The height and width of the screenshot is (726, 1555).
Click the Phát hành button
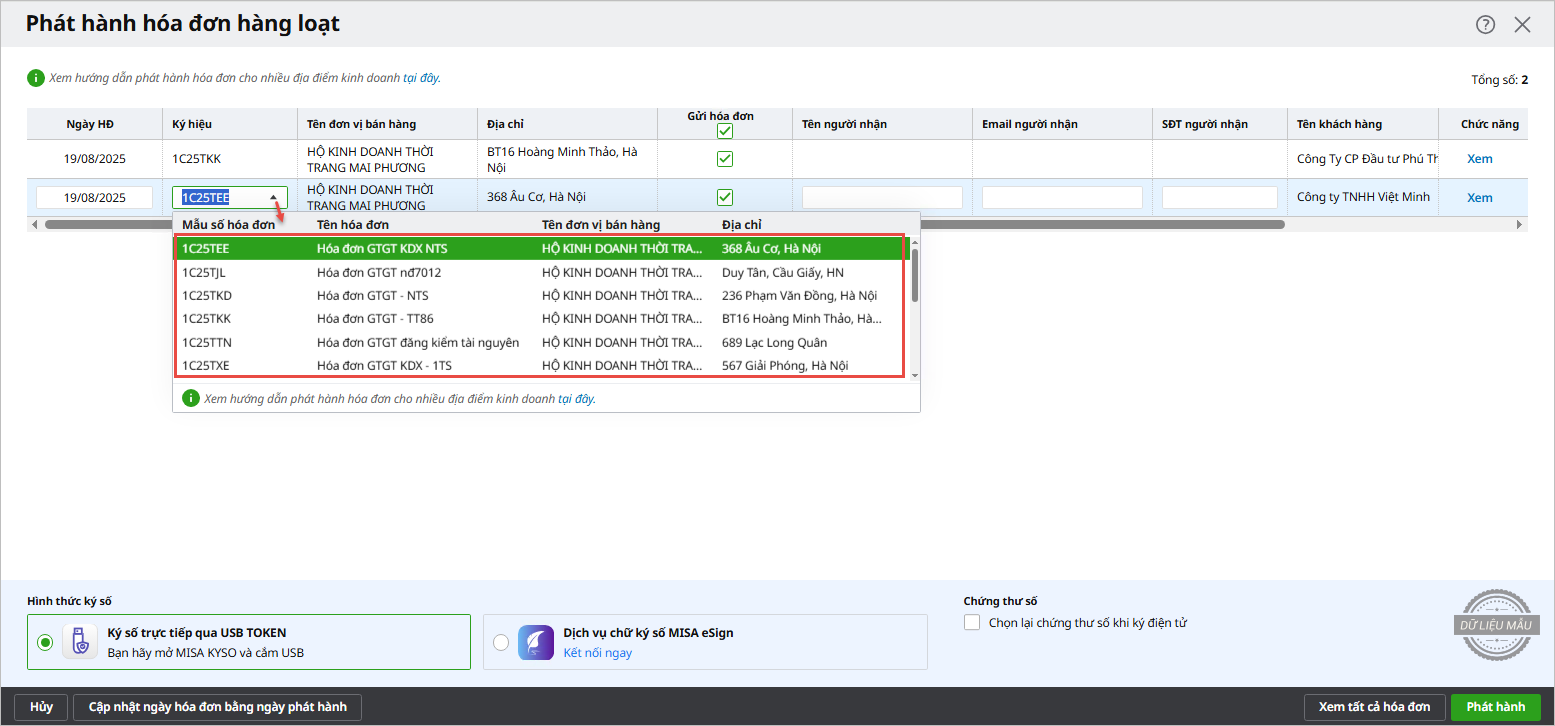1495,707
